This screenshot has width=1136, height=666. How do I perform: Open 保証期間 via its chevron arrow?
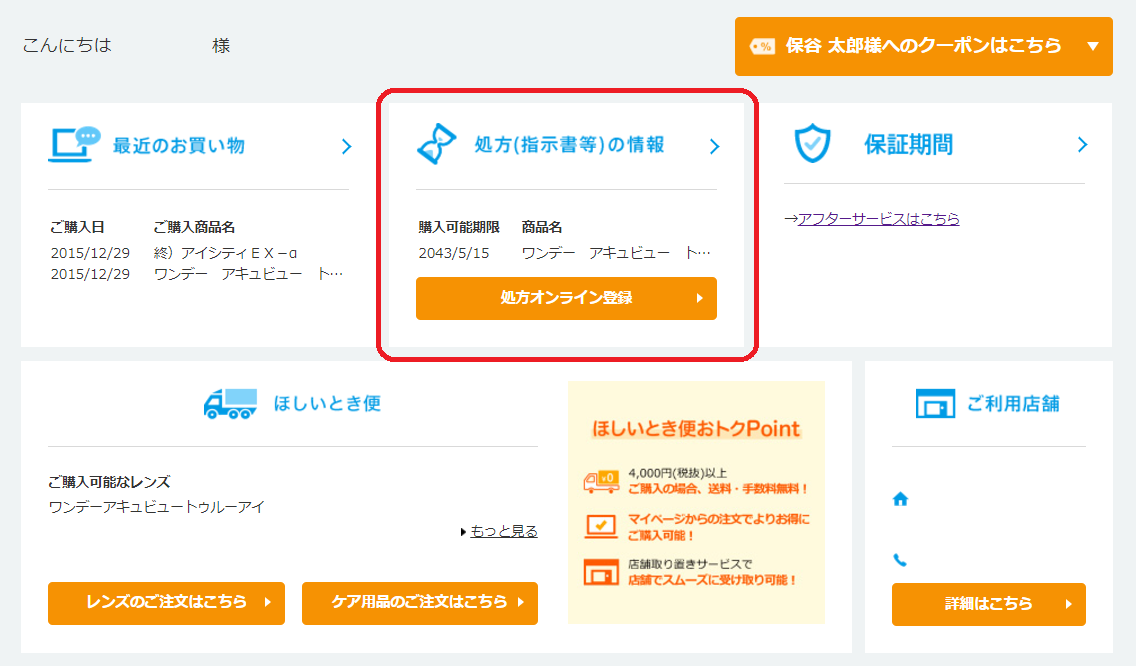pyautogui.click(x=1082, y=145)
